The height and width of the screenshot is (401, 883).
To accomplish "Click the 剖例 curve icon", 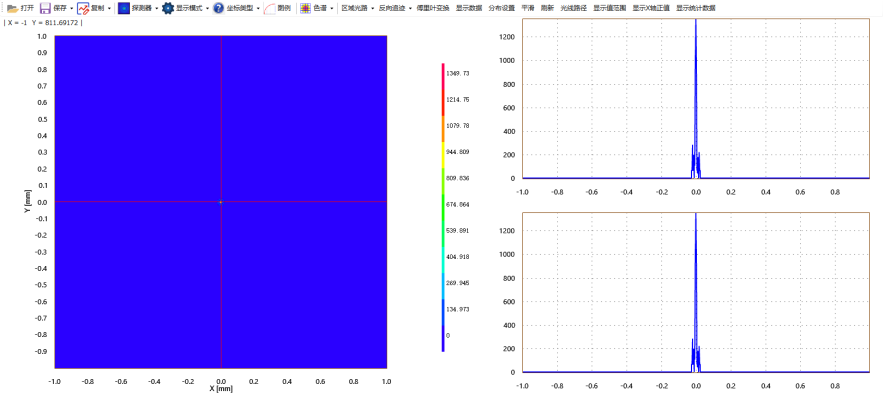I will pos(269,7).
